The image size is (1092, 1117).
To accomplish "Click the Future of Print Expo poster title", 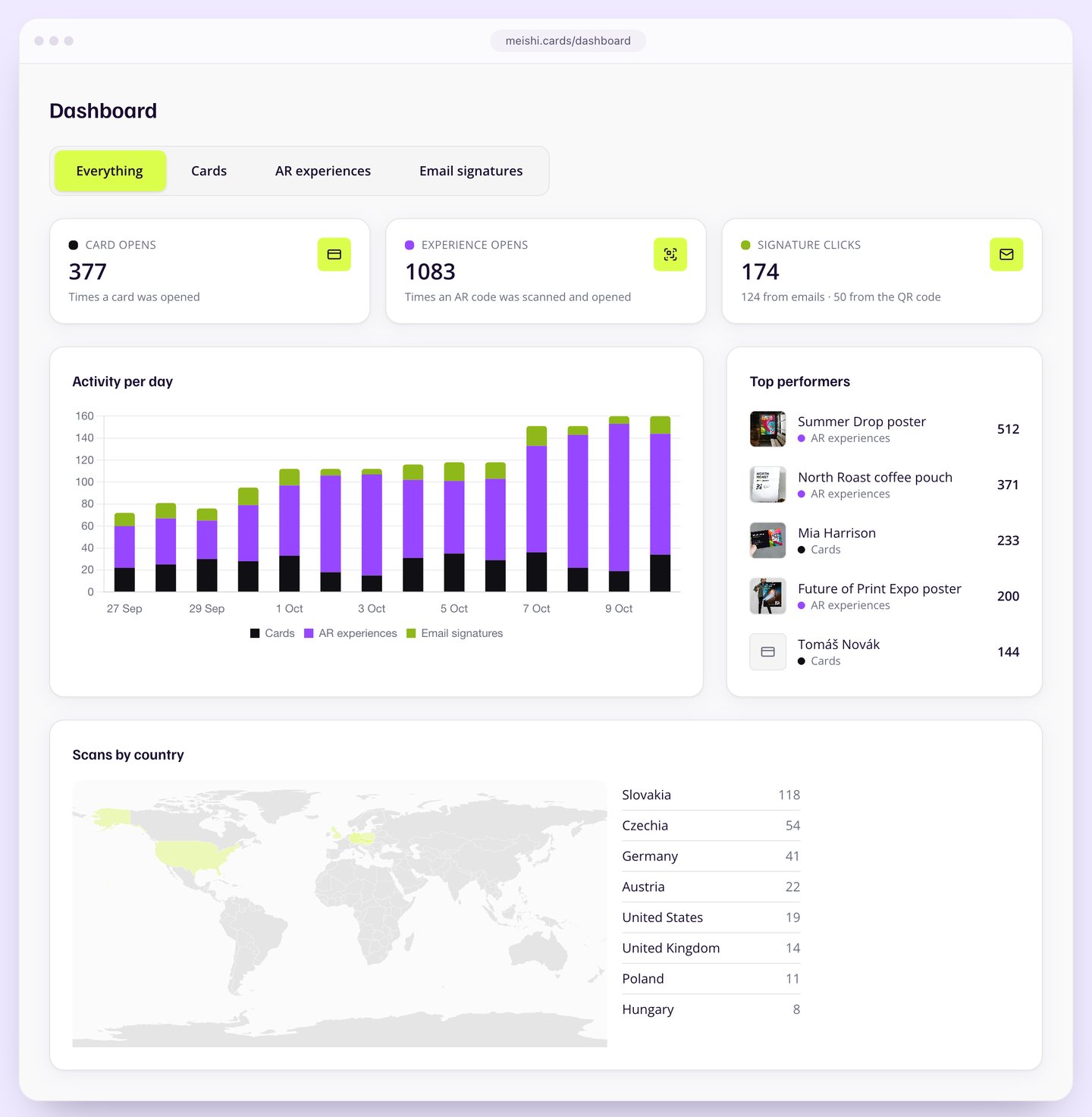I will (x=880, y=588).
